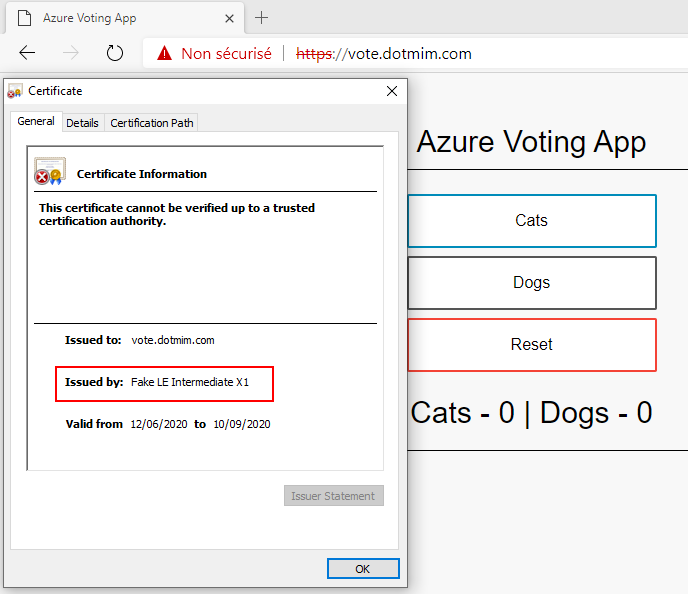688x594 pixels.
Task: Close the Certificate dialog with X
Action: click(392, 91)
